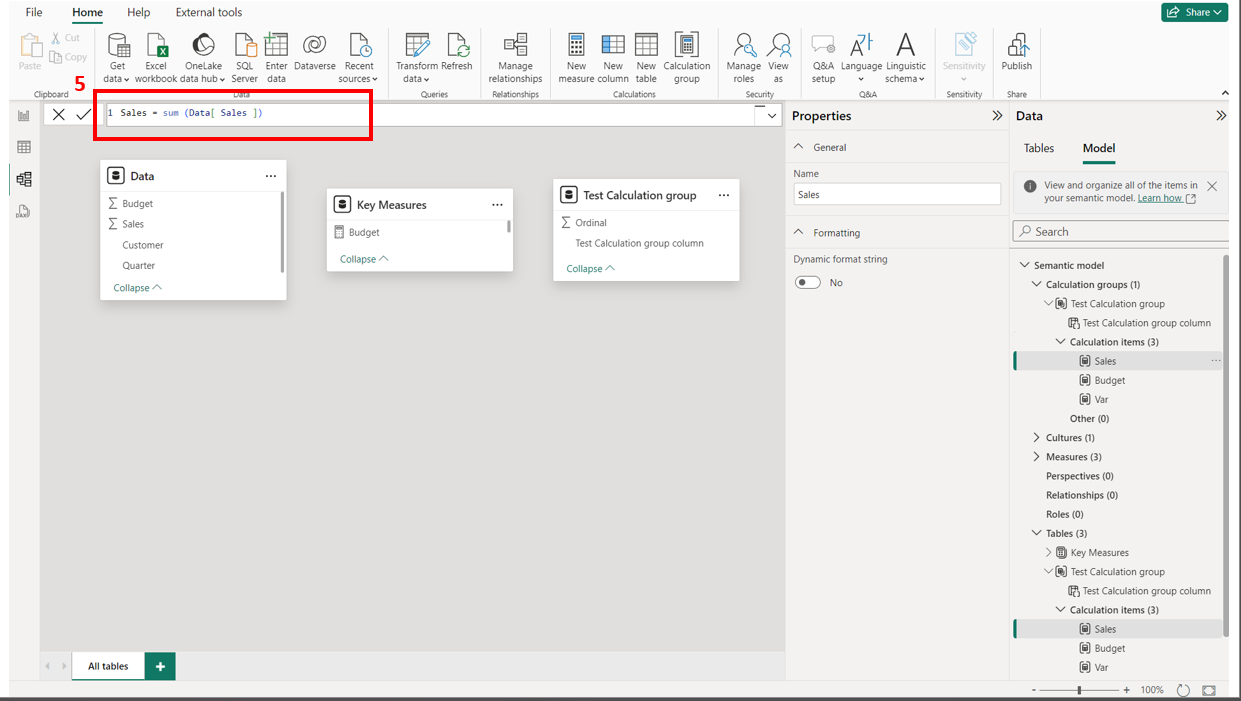Add a New column
This screenshot has height=701, width=1241.
pyautogui.click(x=613, y=58)
